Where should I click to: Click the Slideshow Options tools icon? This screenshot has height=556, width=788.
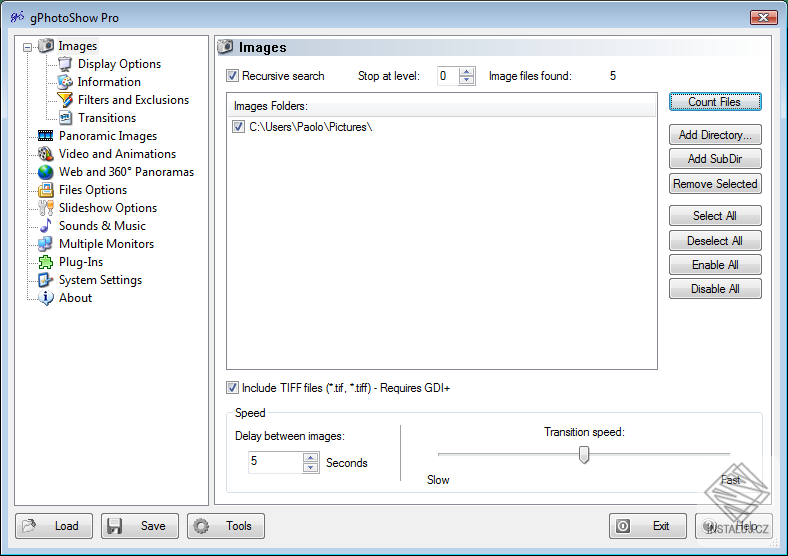click(x=46, y=208)
